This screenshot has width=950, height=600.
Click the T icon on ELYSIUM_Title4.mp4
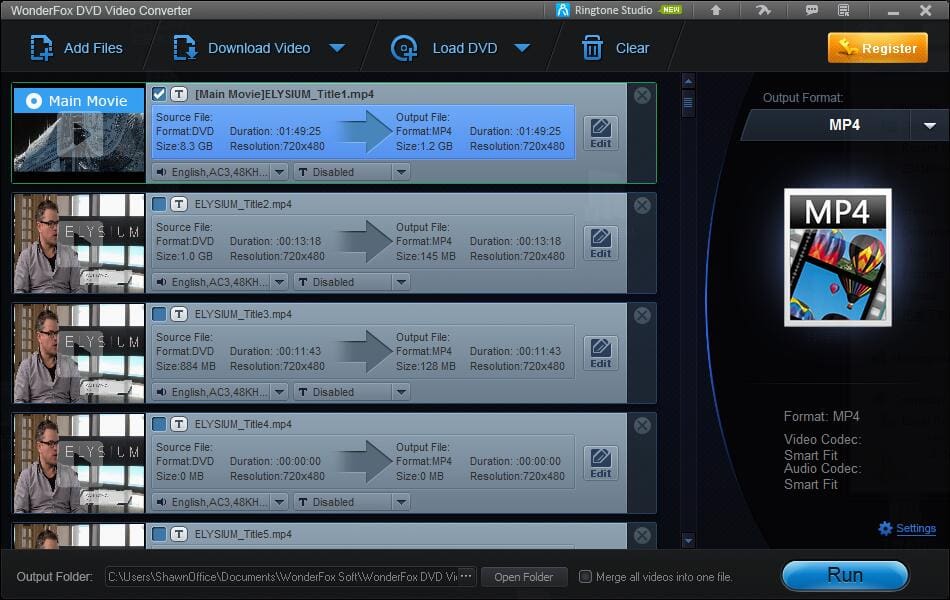(x=179, y=424)
